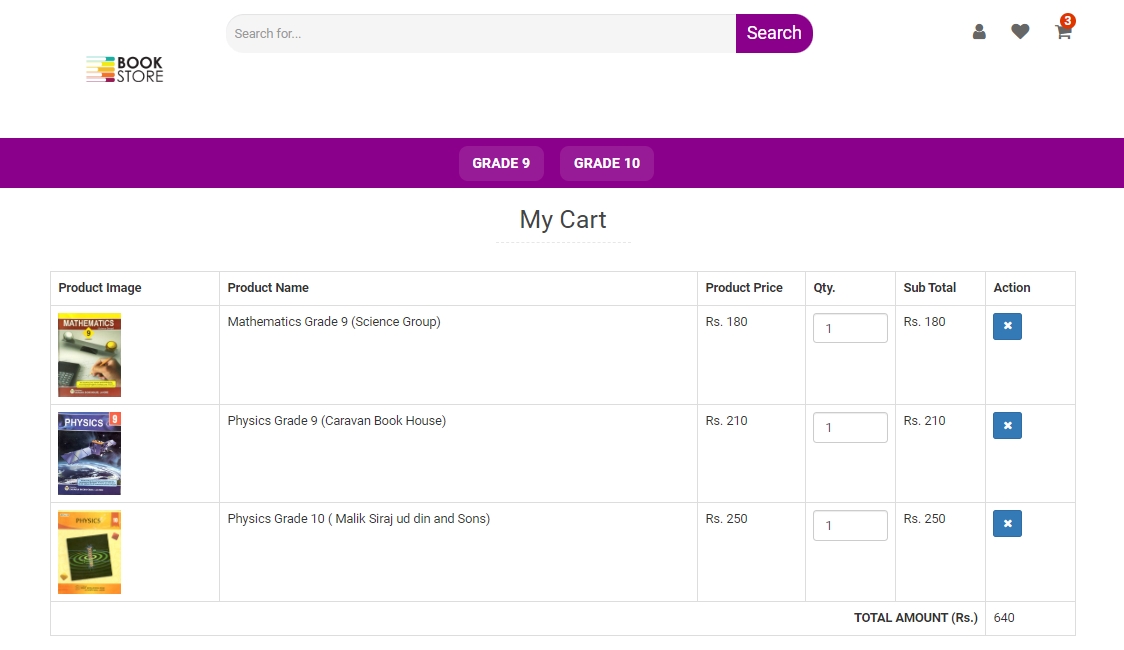1124x650 pixels.
Task: Click the Mathematics book cover thumbnail
Action: pos(89,355)
